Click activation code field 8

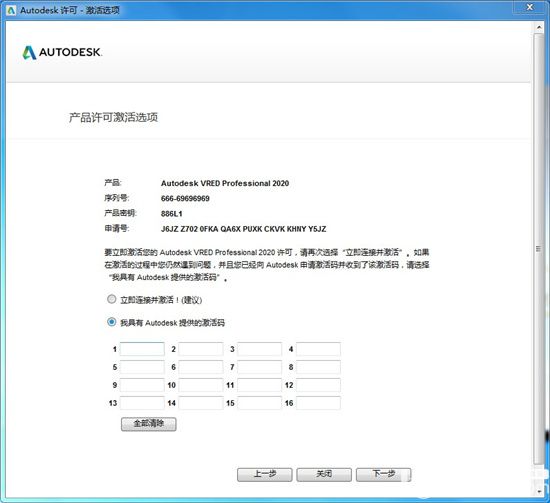[318, 367]
